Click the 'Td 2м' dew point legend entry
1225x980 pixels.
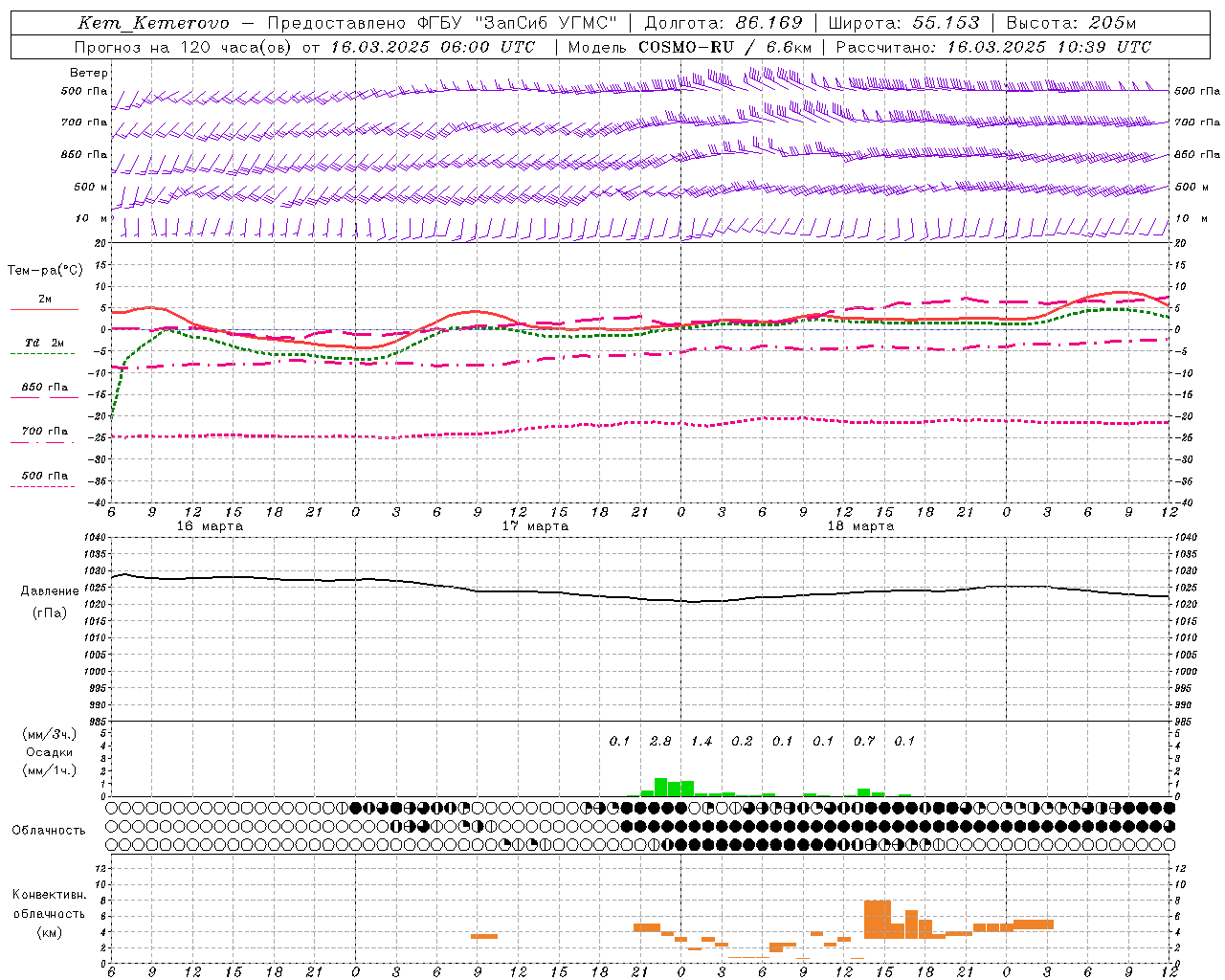click(x=45, y=343)
